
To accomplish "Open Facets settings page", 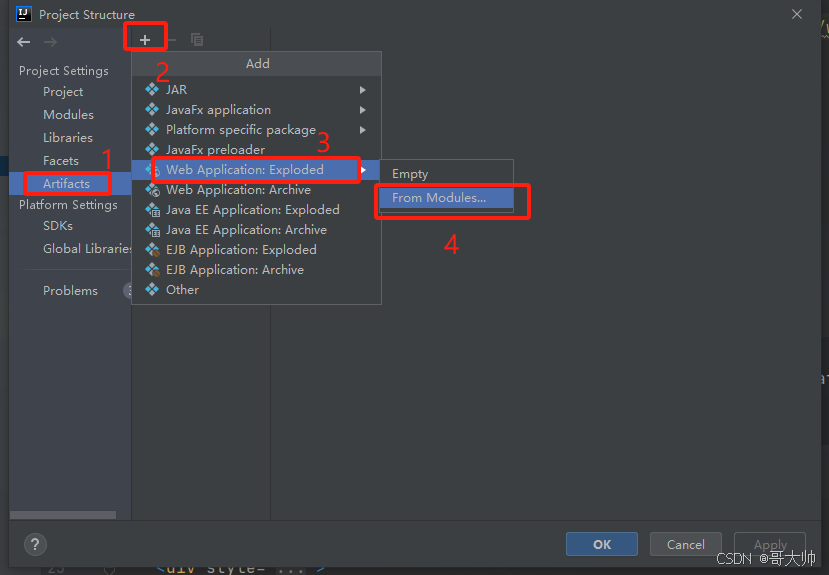I will [61, 161].
